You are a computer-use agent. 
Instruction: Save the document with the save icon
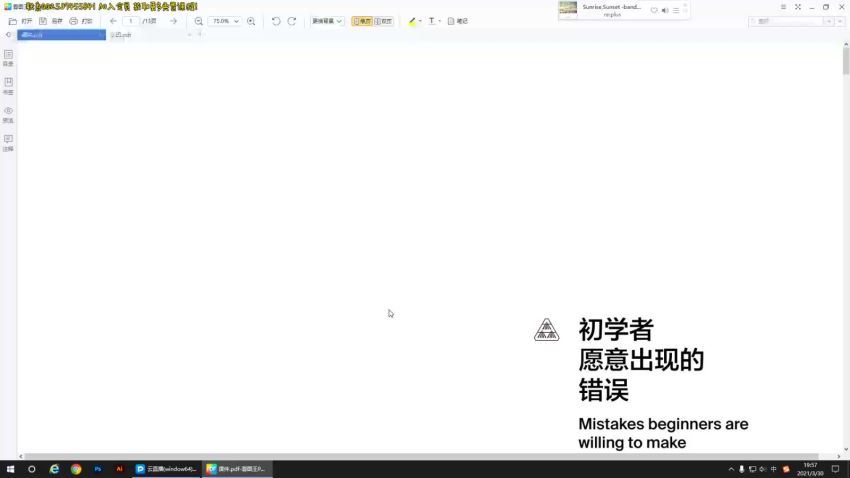tap(43, 21)
